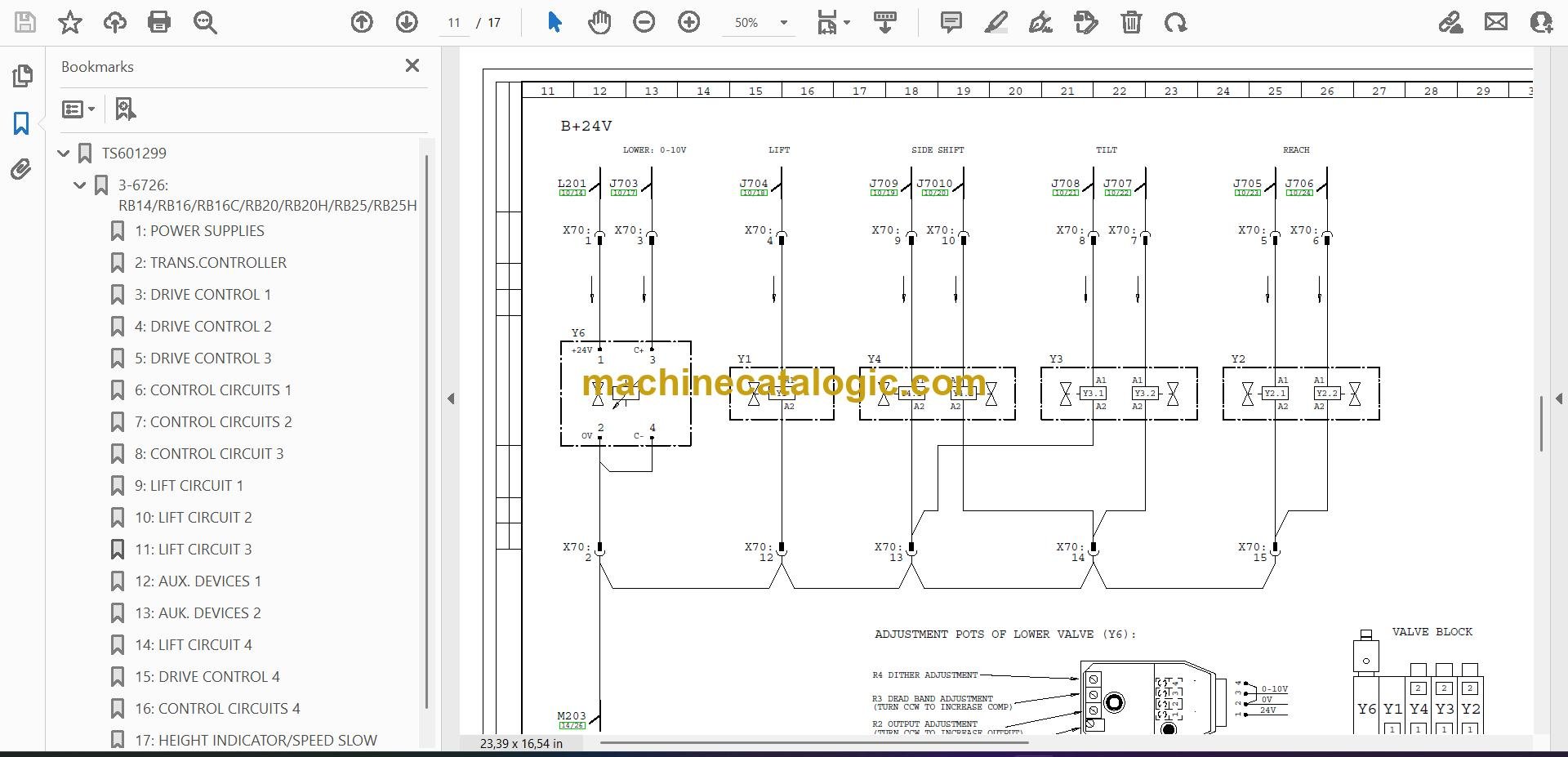Close the Bookmarks panel
The image size is (1568, 757).
[x=412, y=66]
